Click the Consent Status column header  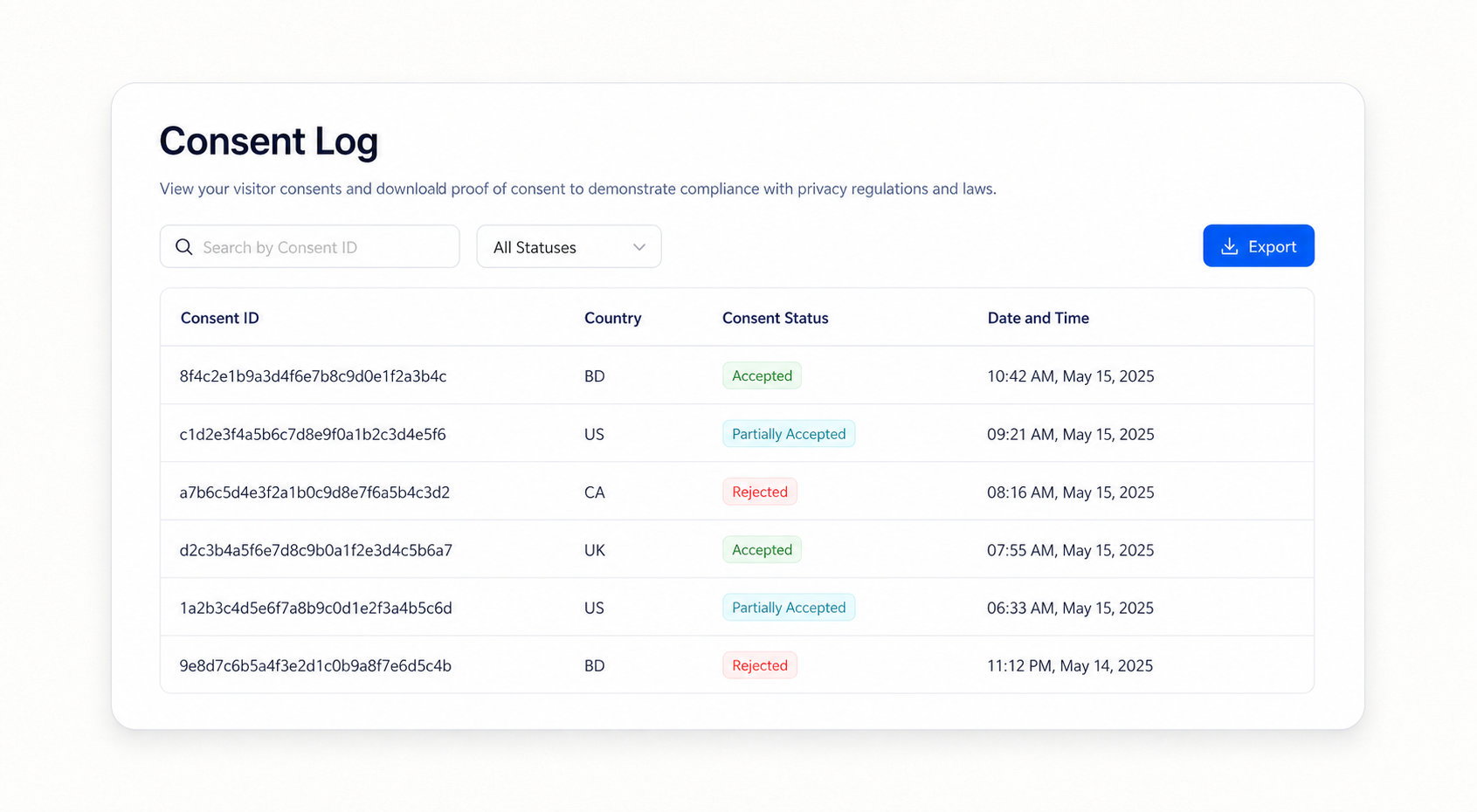775,318
